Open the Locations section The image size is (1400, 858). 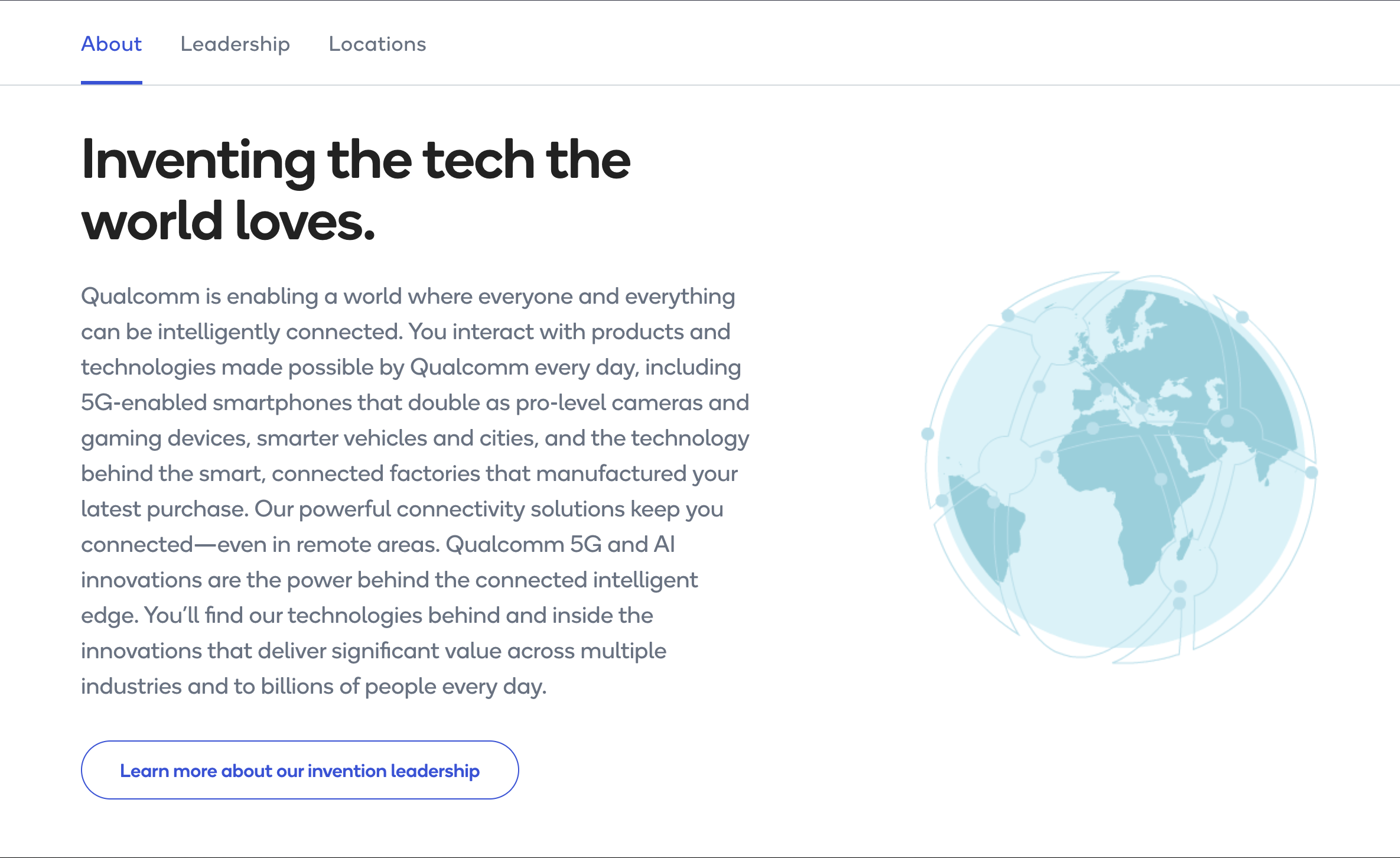(378, 43)
